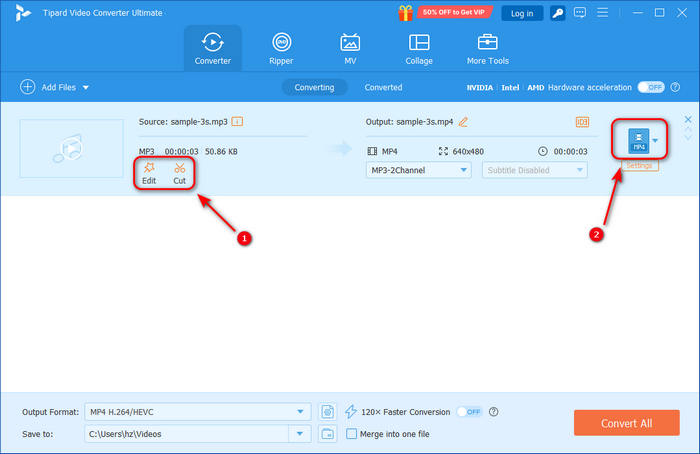Switch to the Ripper tab
Image resolution: width=700 pixels, height=454 pixels.
pos(281,48)
